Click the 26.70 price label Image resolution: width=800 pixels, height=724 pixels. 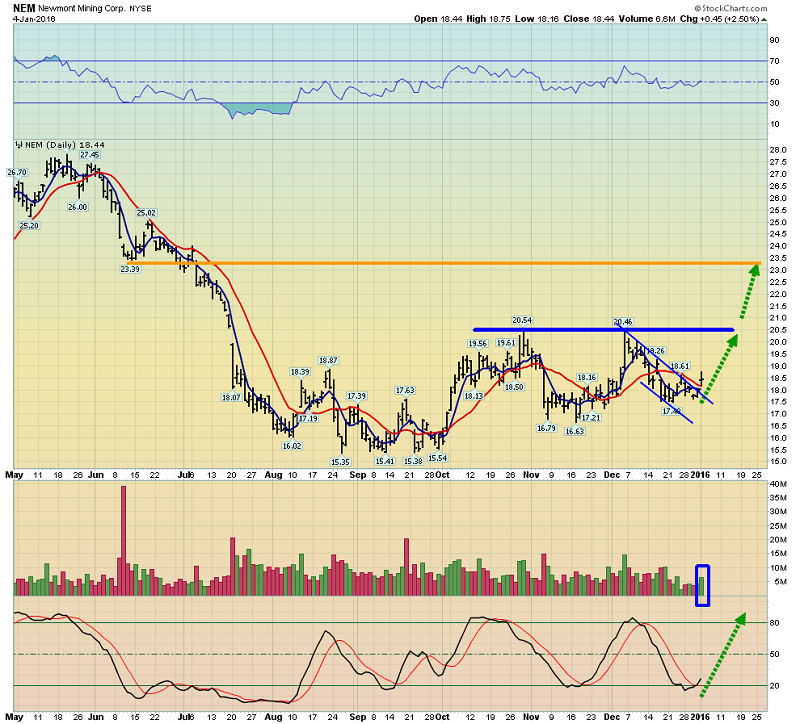(16, 172)
